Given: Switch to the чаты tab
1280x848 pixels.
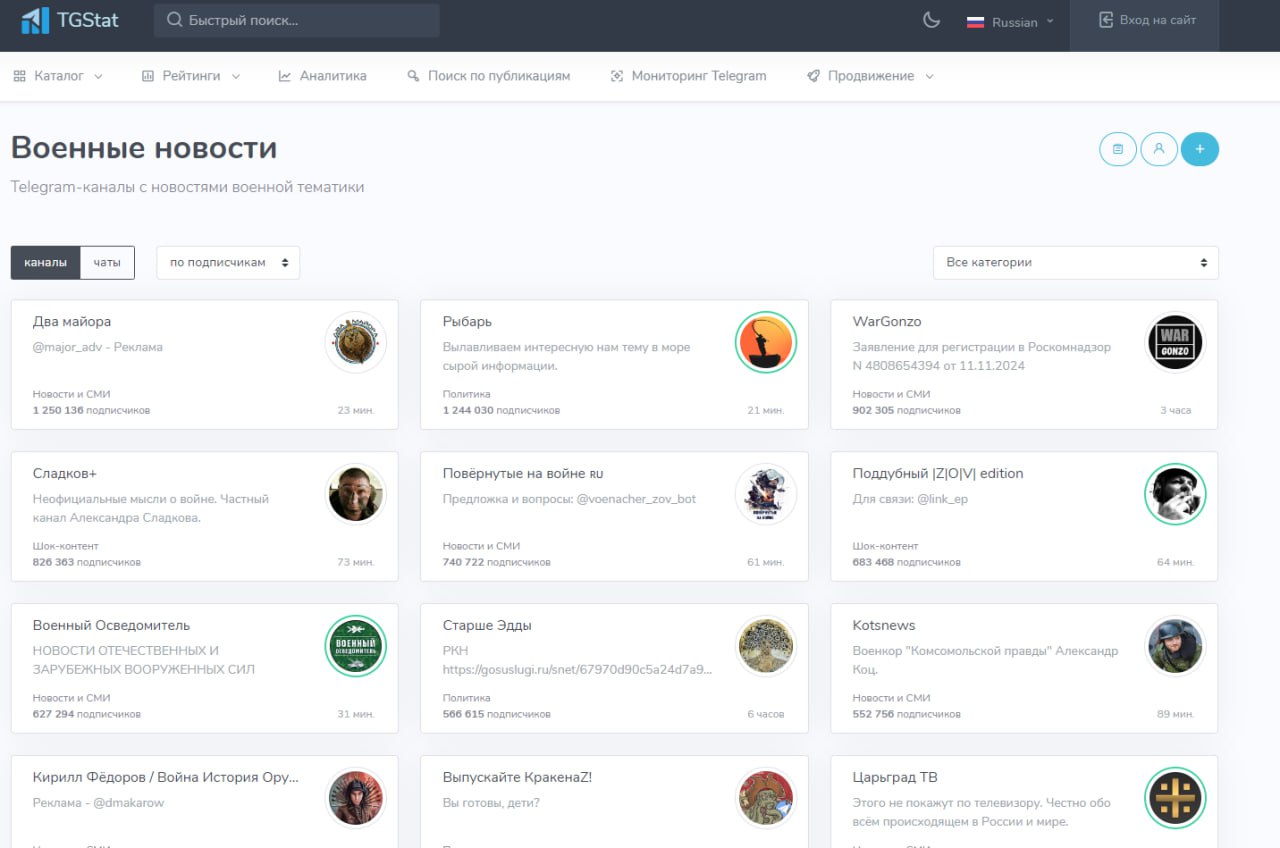Looking at the screenshot, I should (107, 262).
